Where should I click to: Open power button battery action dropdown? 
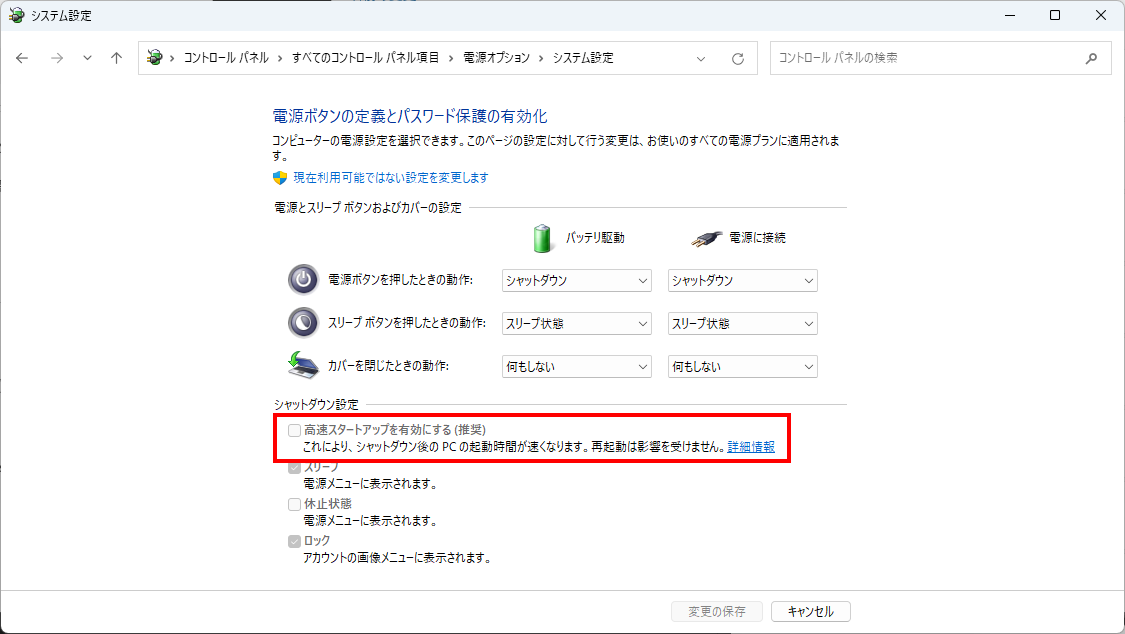(576, 280)
